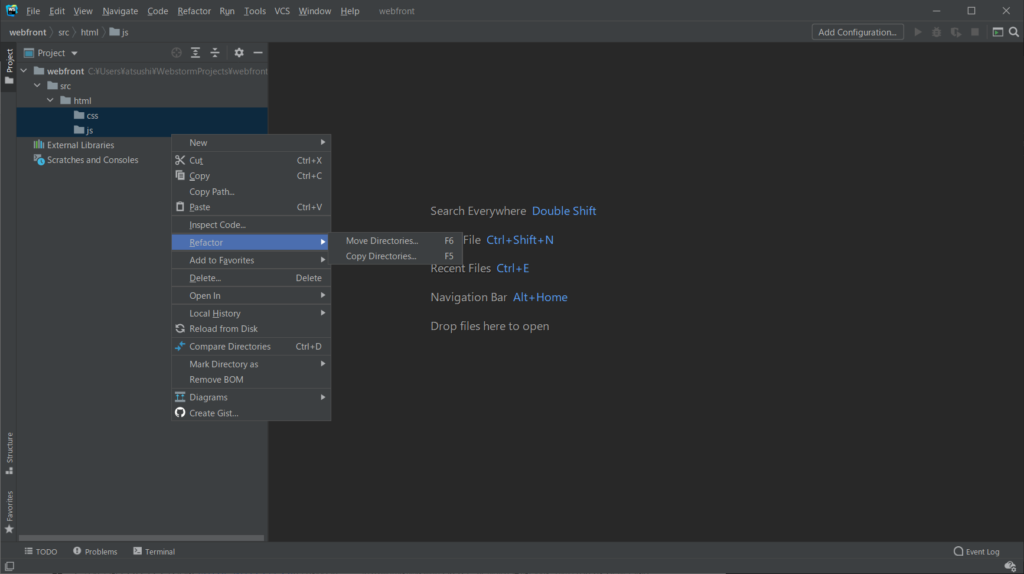Screen dimensions: 1024x574
Task: Click Add Configuration button
Action: [x=857, y=32]
